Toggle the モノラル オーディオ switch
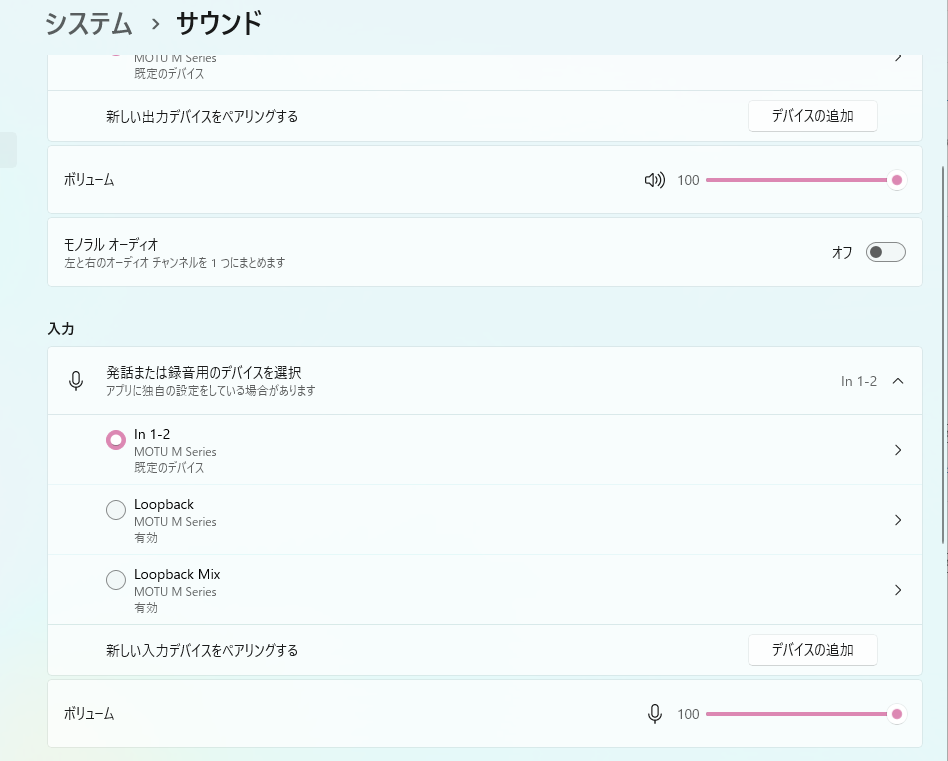Viewport: 948px width, 761px height. click(885, 252)
